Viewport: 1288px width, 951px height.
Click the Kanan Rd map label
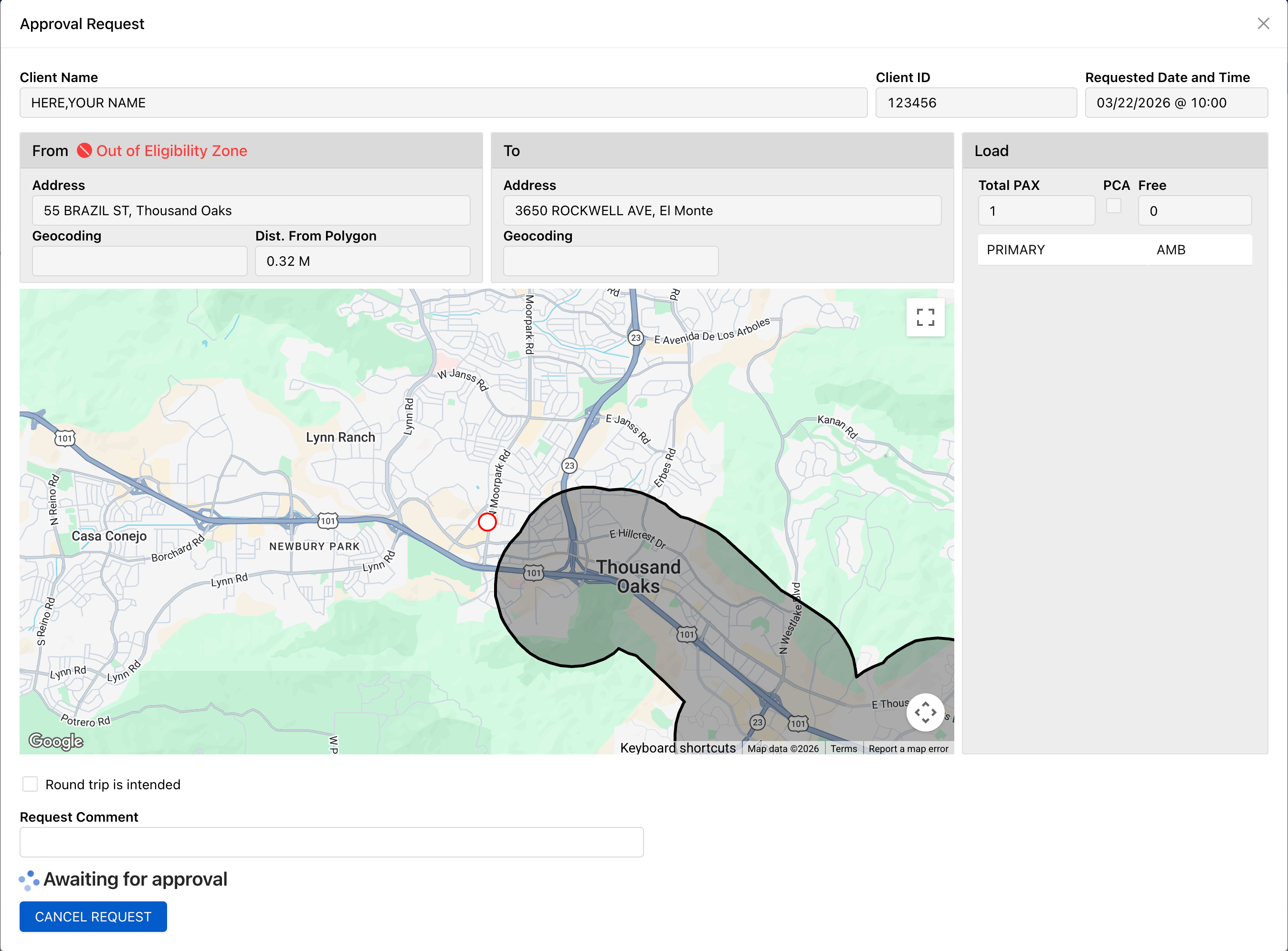[838, 427]
